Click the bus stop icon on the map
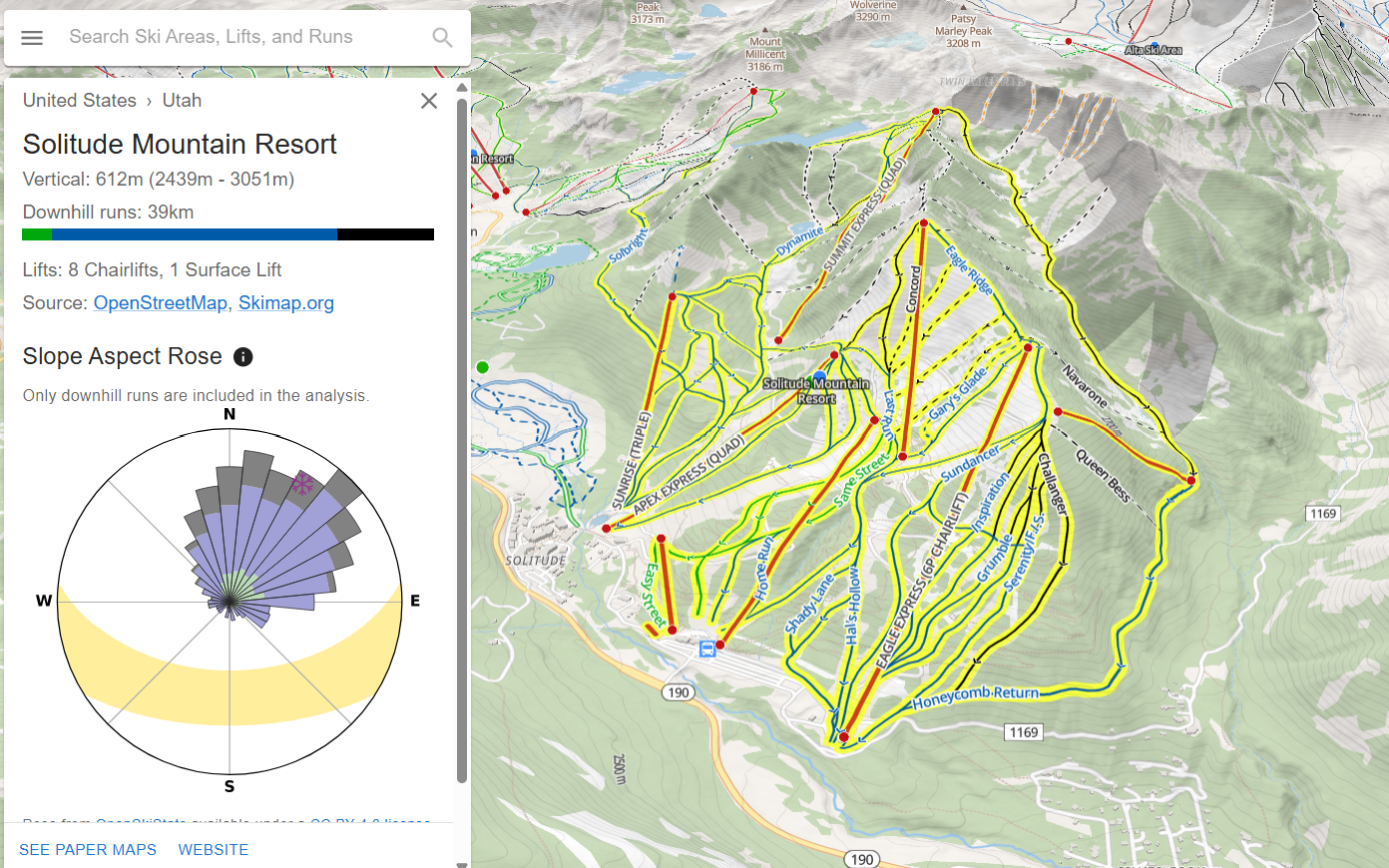1389x868 pixels. [x=707, y=650]
